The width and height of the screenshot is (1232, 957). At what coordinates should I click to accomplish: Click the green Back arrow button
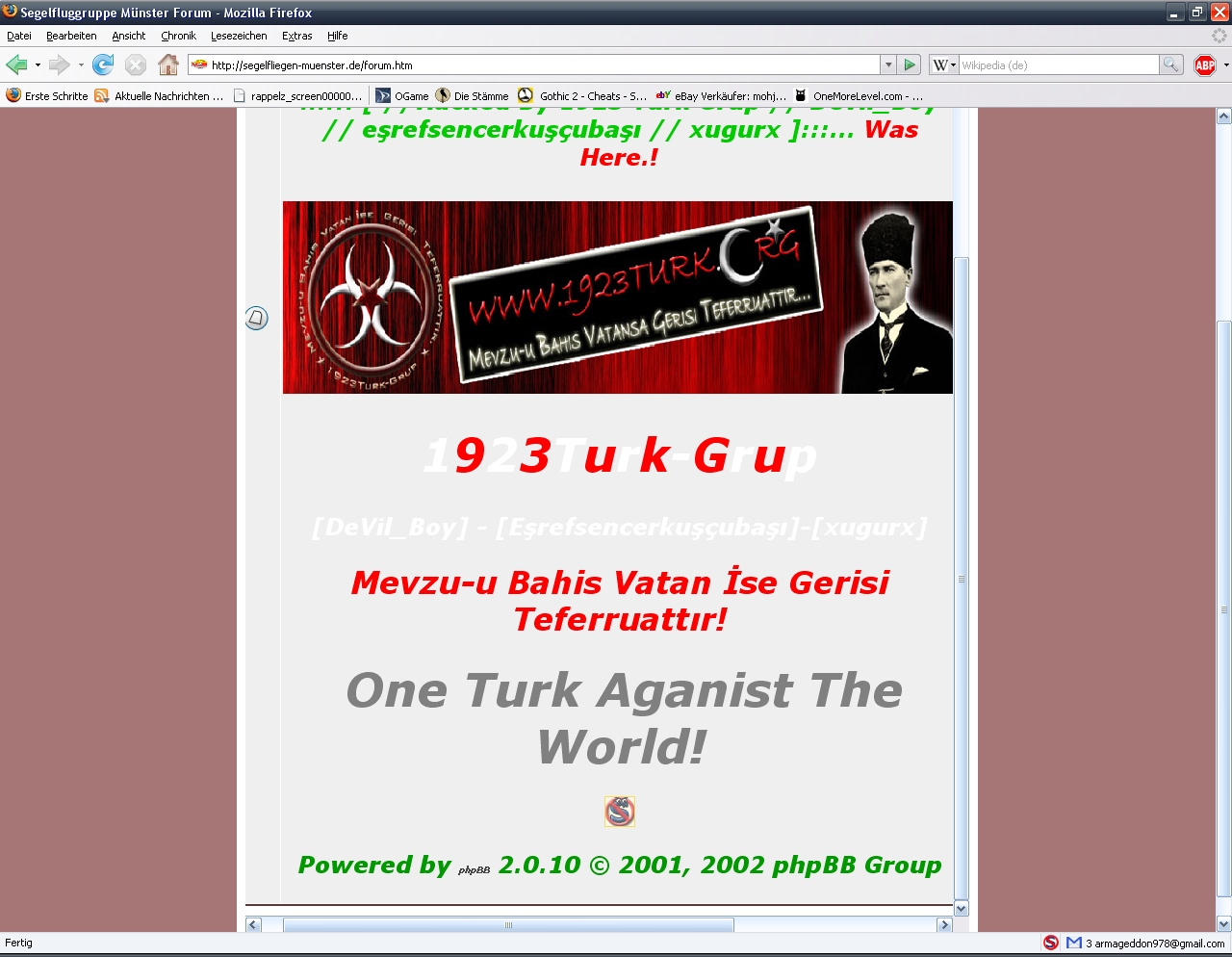pos(16,65)
